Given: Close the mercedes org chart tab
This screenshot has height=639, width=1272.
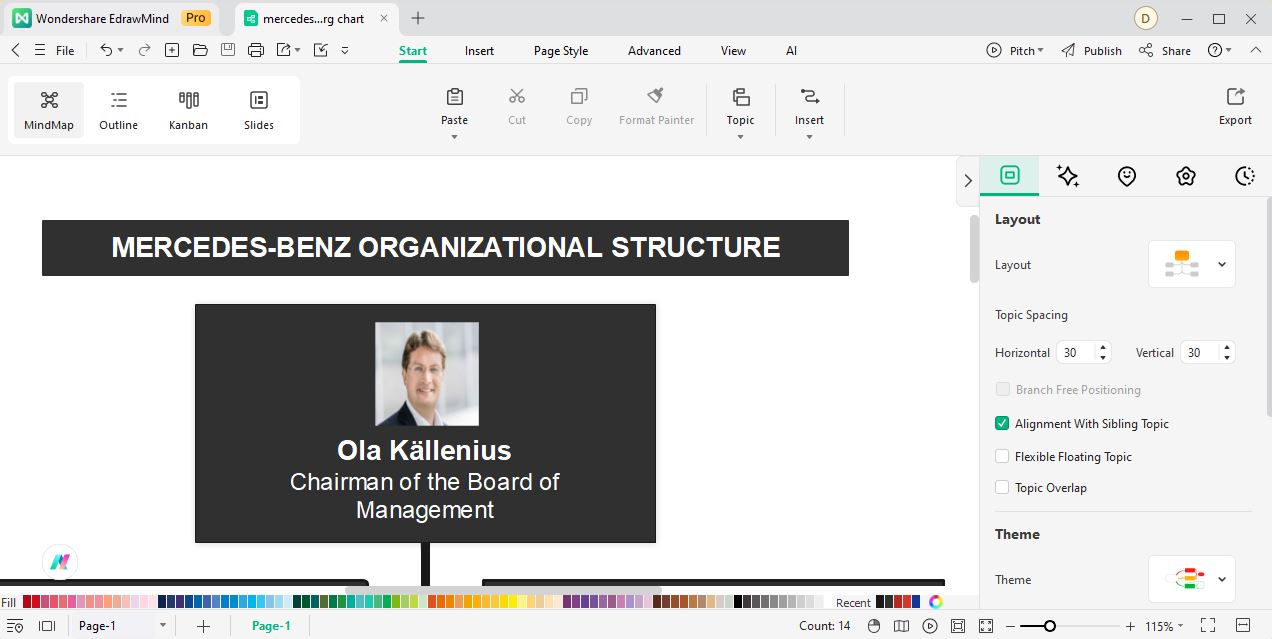Looking at the screenshot, I should click(x=384, y=18).
